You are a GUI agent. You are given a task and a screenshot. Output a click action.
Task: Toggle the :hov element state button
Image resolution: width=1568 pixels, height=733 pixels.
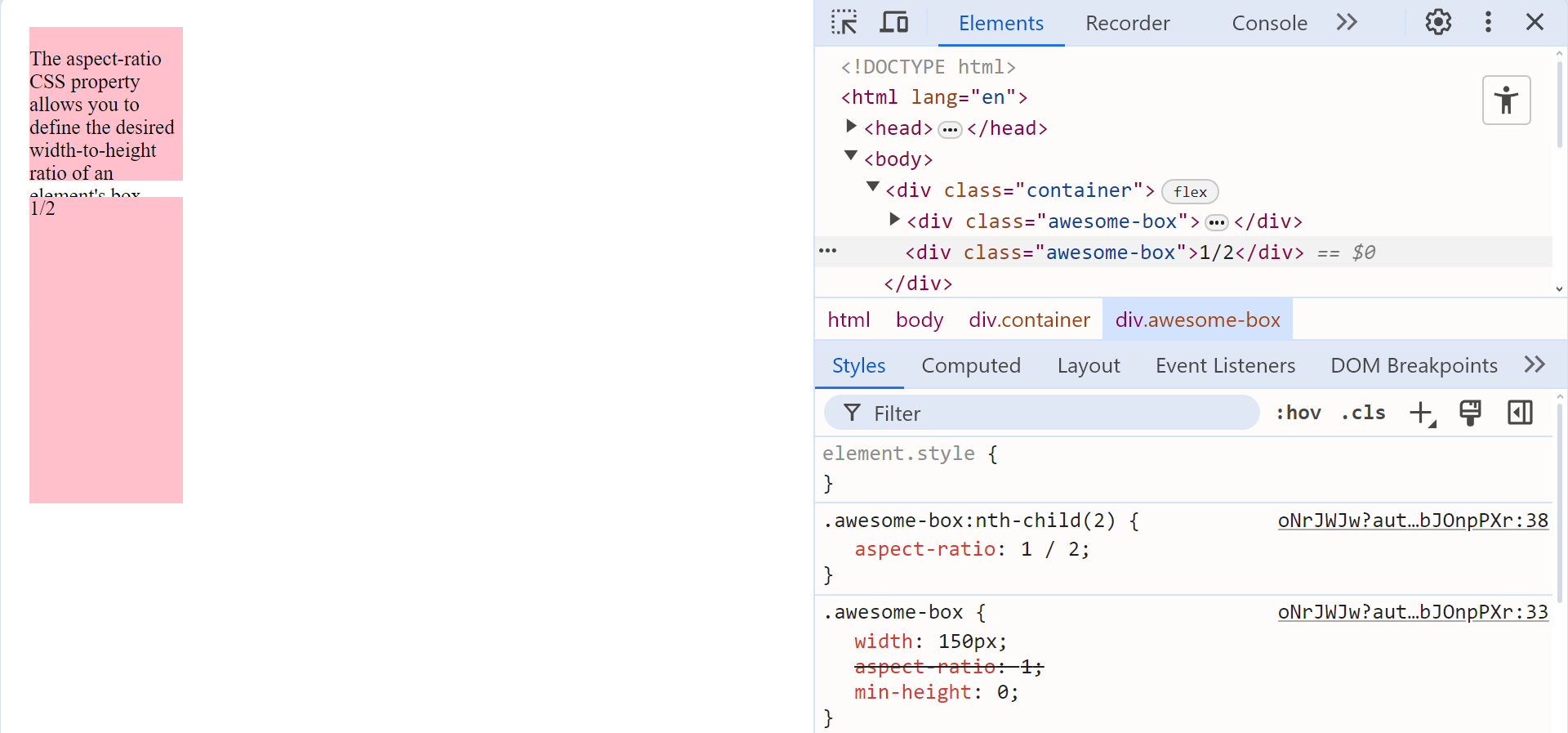1298,413
